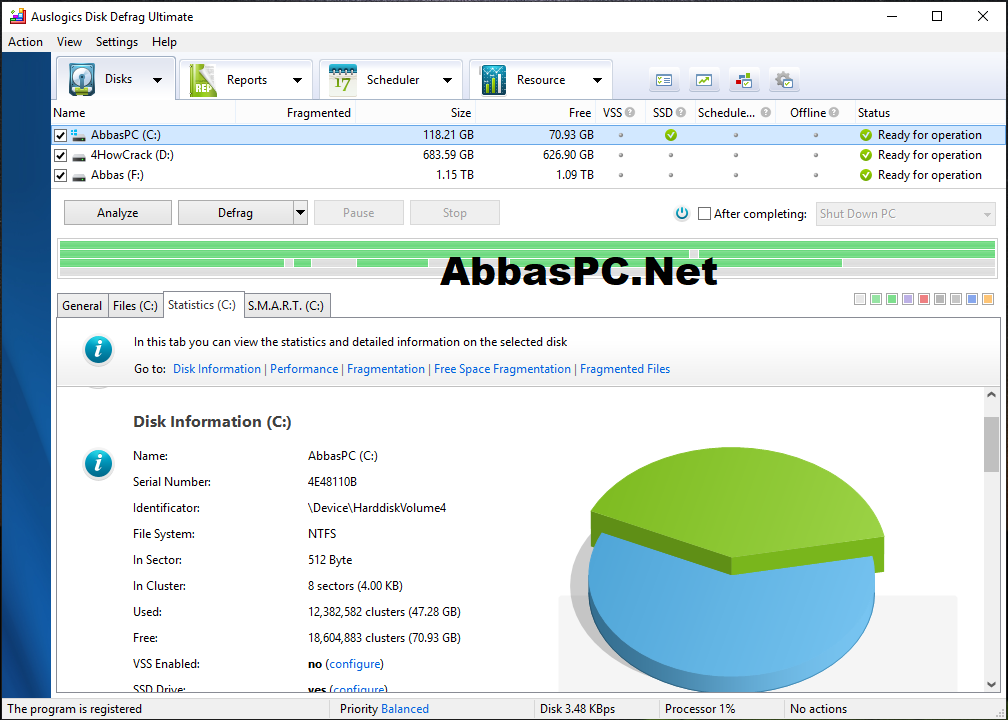Go to Fragmentation section link
Screen dimensions: 1008x720
(386, 369)
